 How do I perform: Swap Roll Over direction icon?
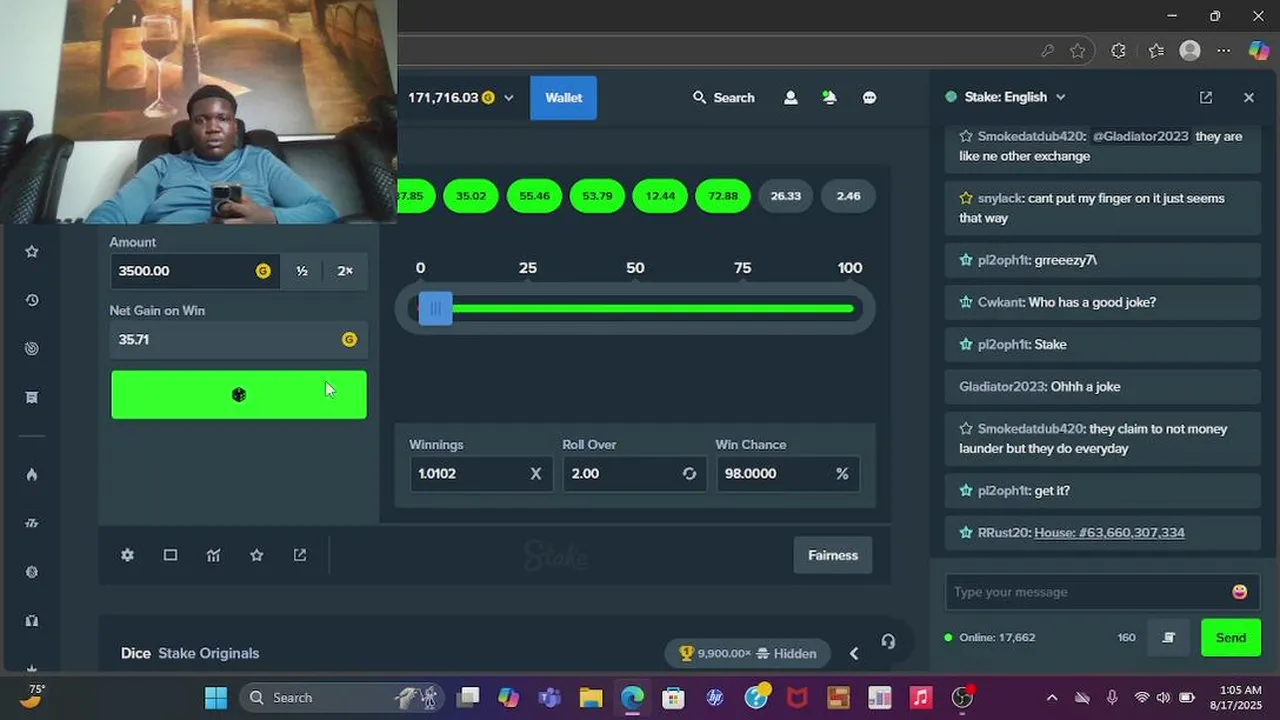(689, 474)
